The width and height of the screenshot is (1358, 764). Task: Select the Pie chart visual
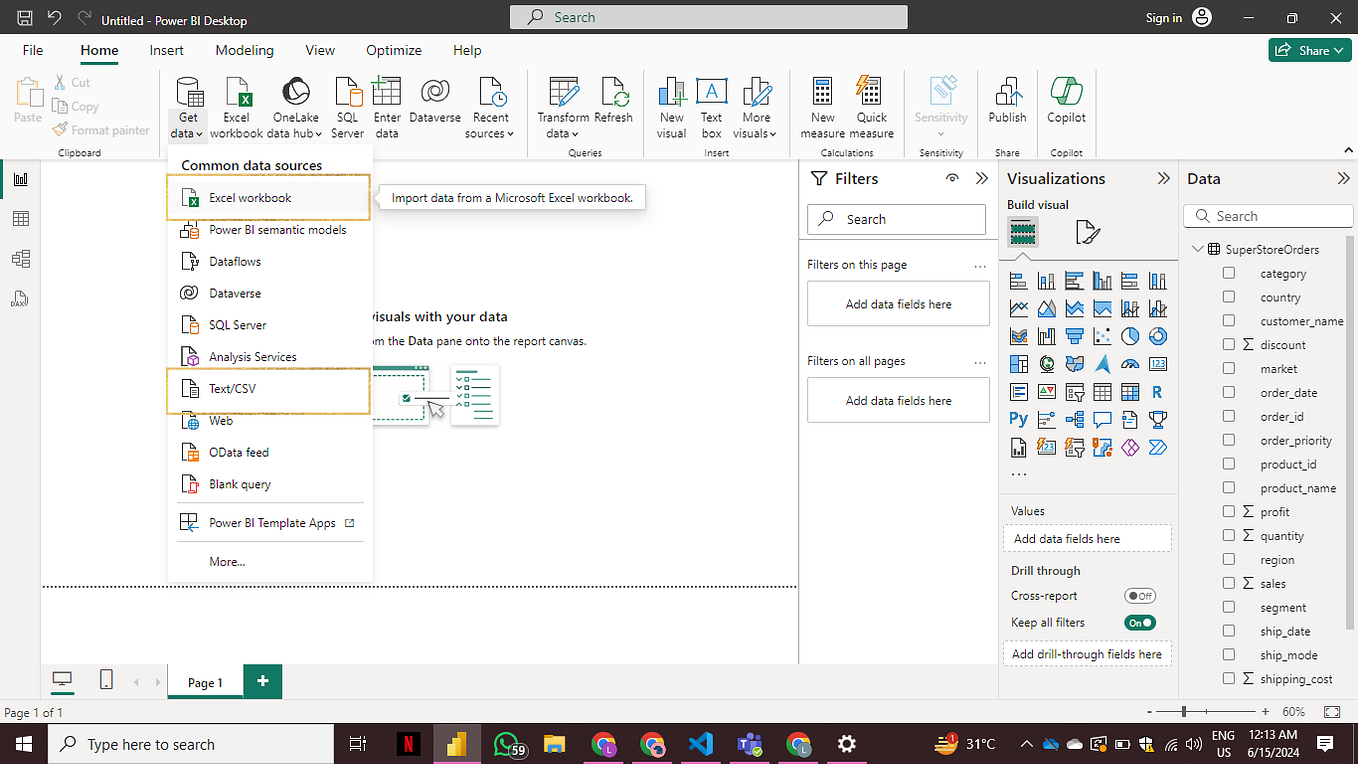pos(1130,336)
